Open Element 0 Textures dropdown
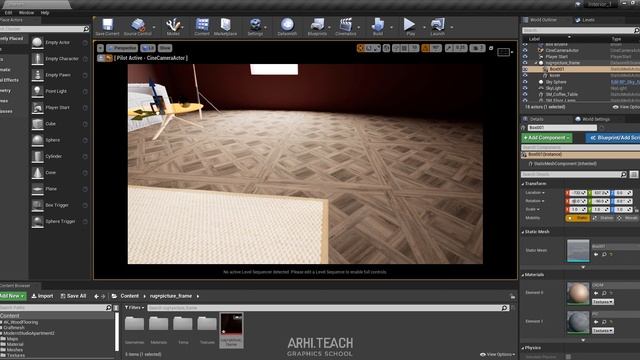Screen dimensions: 640x360 tap(603, 302)
